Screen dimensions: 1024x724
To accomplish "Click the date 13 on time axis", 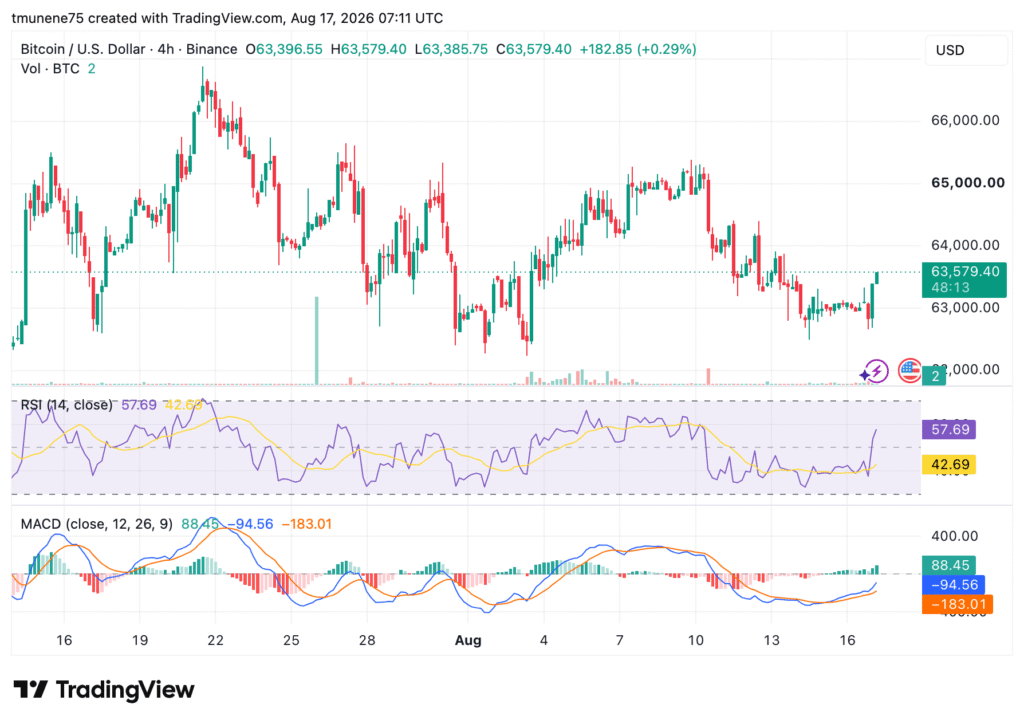I will pos(771,640).
